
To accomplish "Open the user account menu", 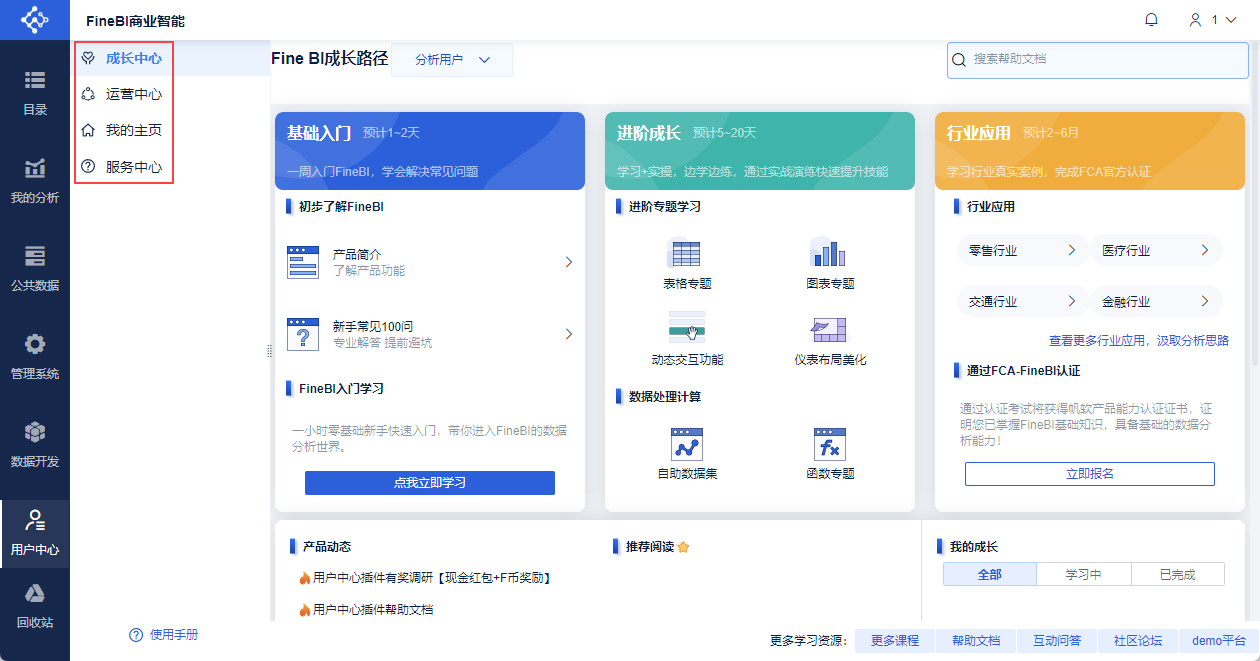I will pos(1212,20).
